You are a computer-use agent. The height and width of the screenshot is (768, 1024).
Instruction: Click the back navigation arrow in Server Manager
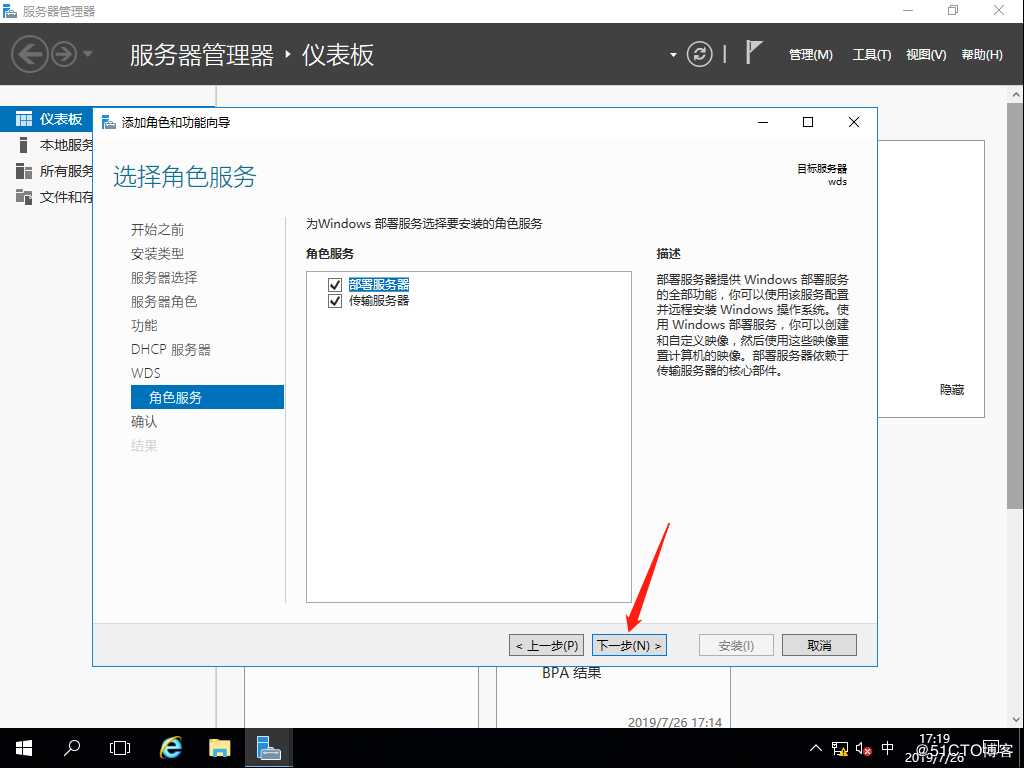pos(29,54)
